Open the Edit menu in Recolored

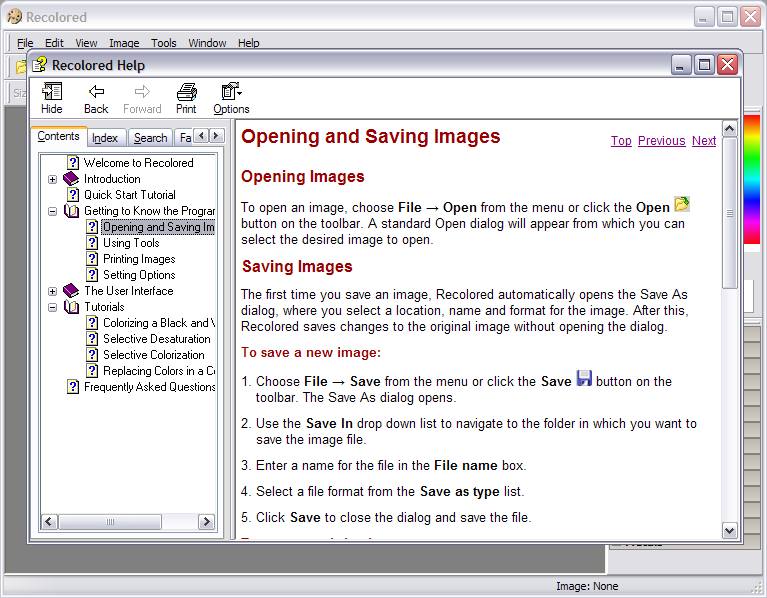(x=54, y=43)
